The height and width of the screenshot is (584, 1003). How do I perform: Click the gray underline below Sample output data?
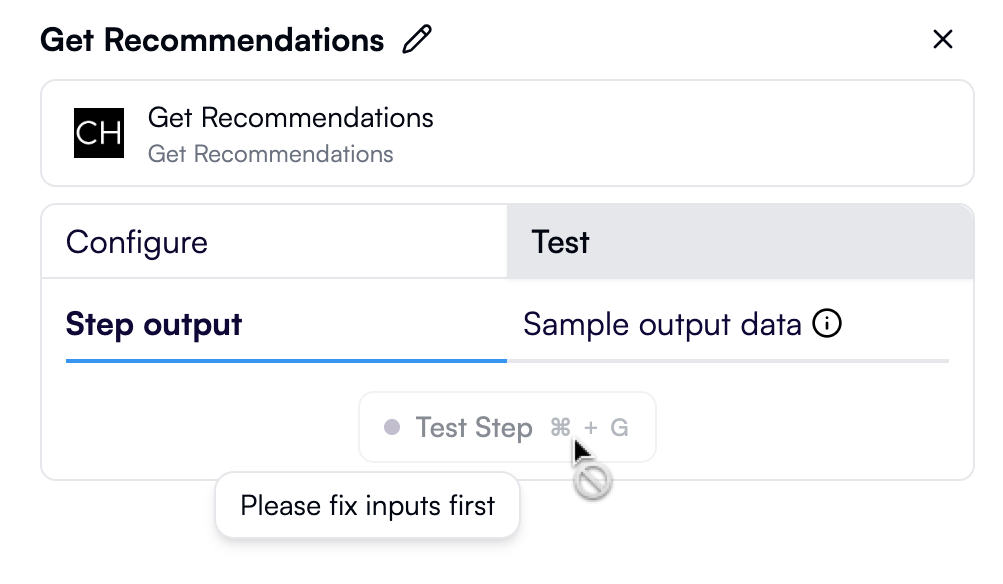point(728,360)
